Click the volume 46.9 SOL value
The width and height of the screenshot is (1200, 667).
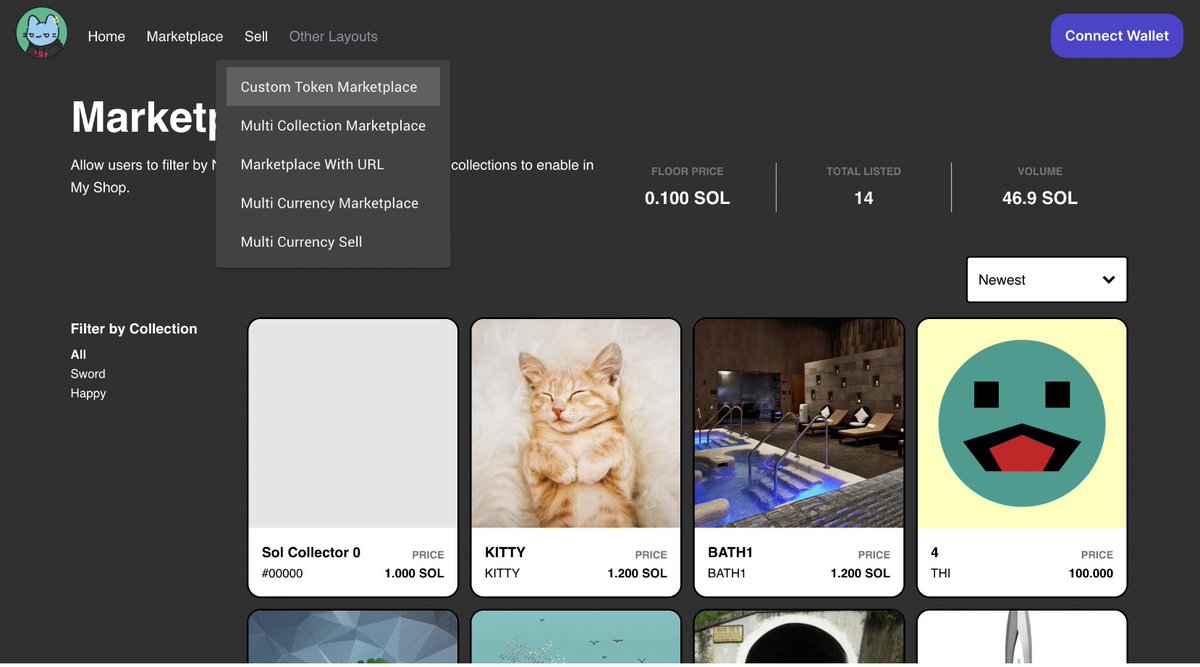tap(1040, 198)
